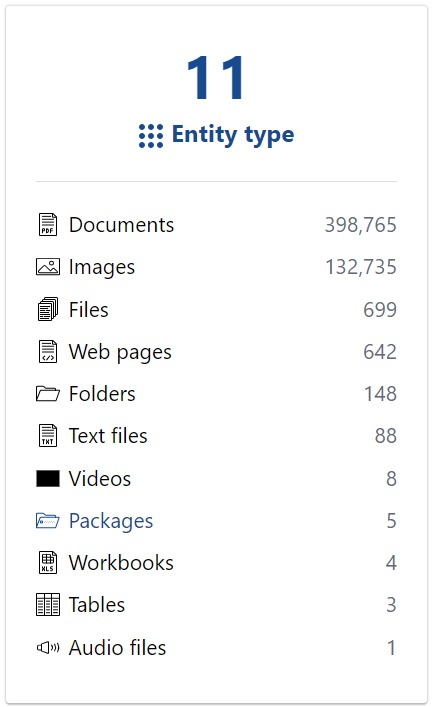Open the Tables entity type
This screenshot has height=707, width=433.
(x=97, y=605)
